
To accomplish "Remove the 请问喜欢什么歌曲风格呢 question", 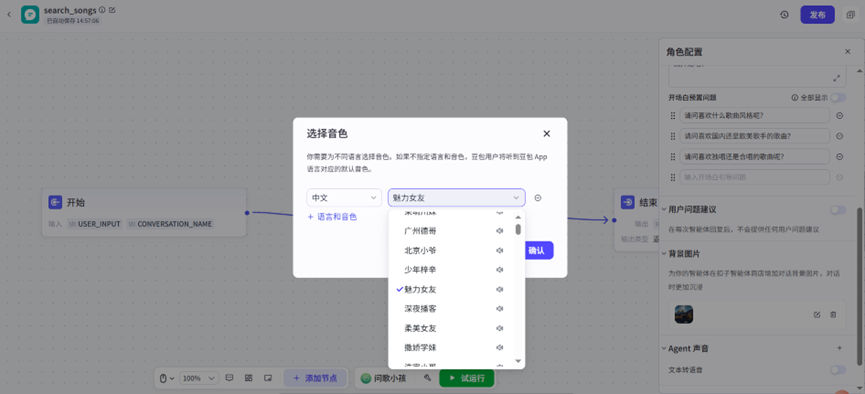I will click(x=840, y=116).
